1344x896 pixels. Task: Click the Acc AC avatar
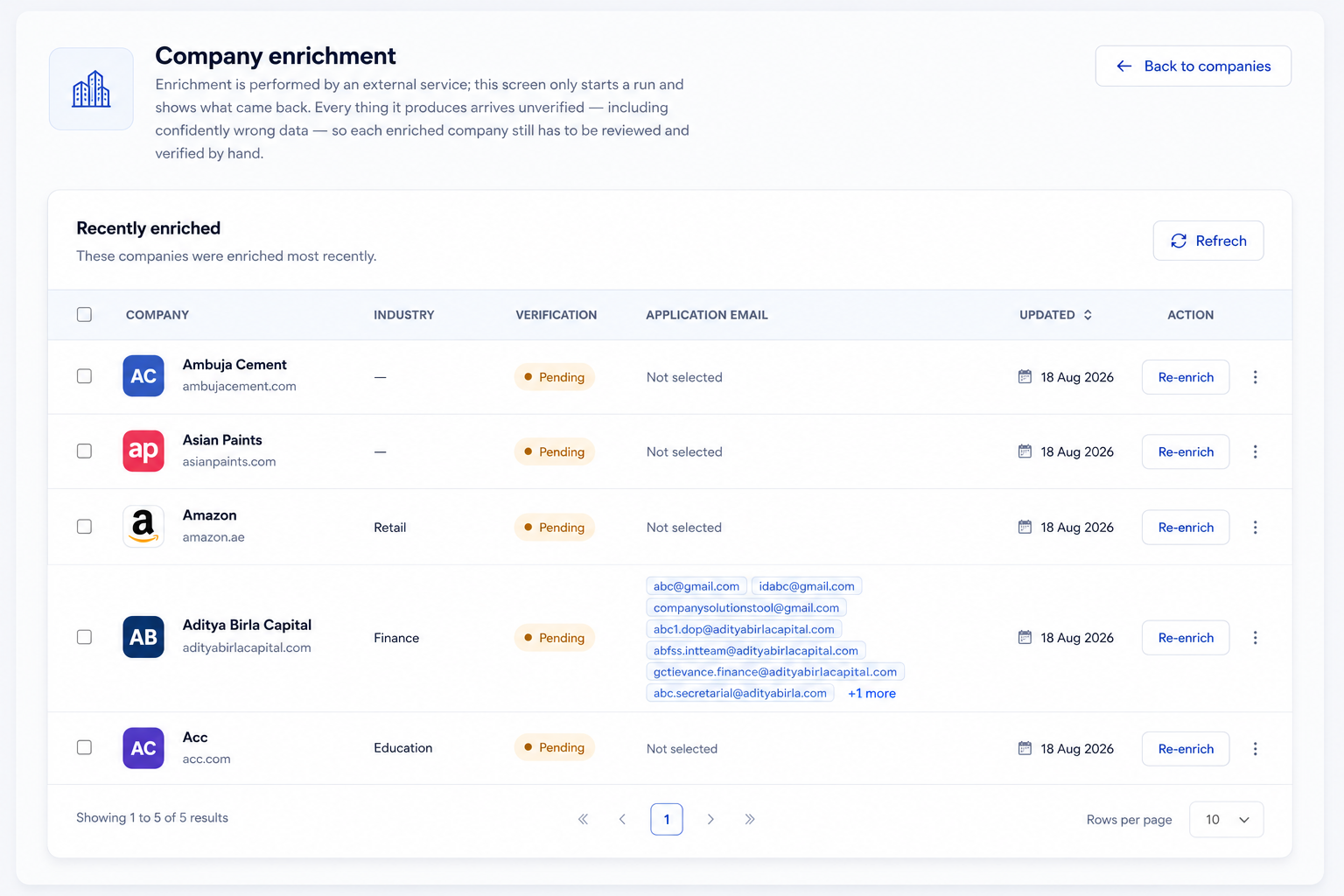coord(143,748)
